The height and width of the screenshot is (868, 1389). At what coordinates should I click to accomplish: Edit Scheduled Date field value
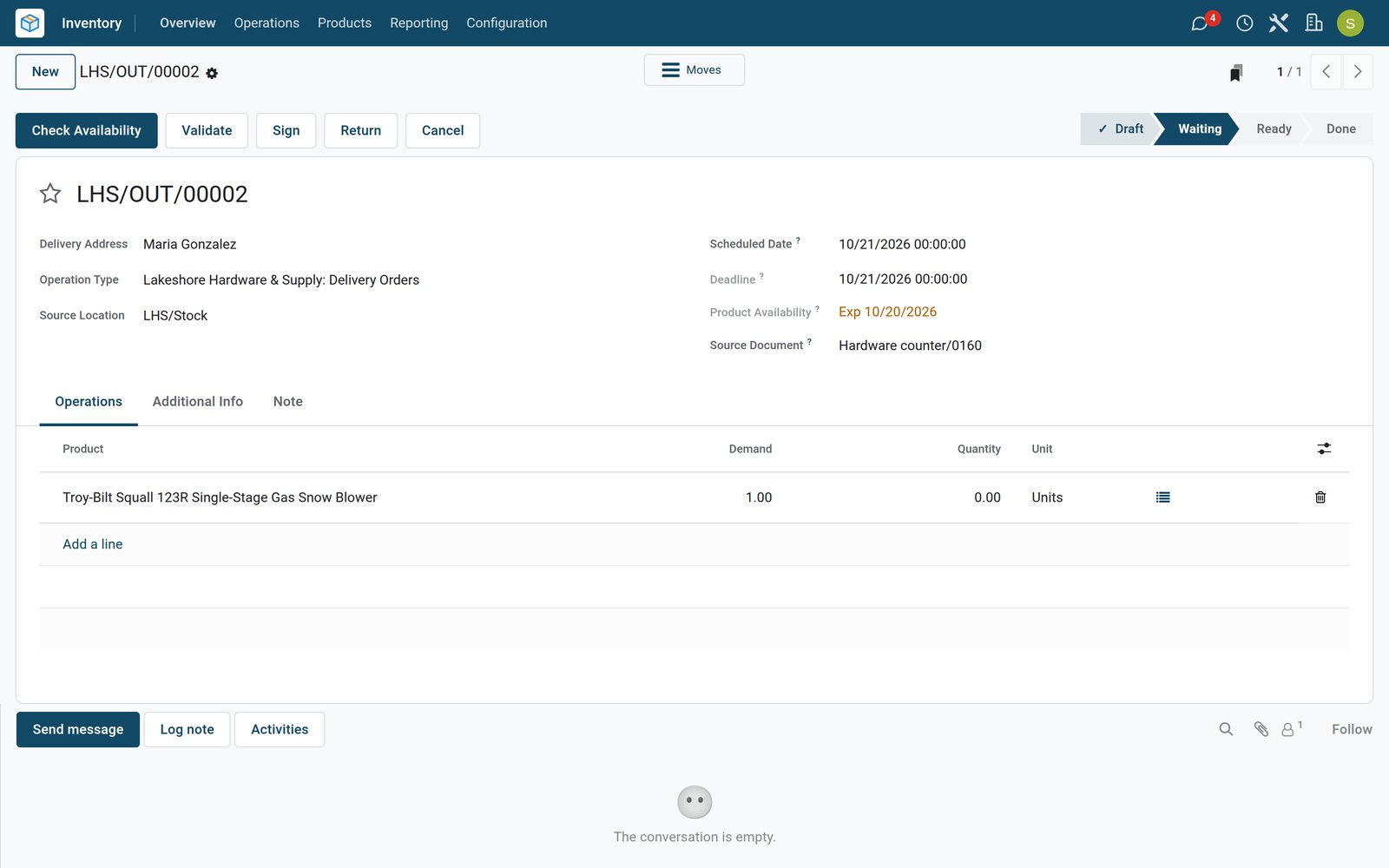pyautogui.click(x=902, y=245)
